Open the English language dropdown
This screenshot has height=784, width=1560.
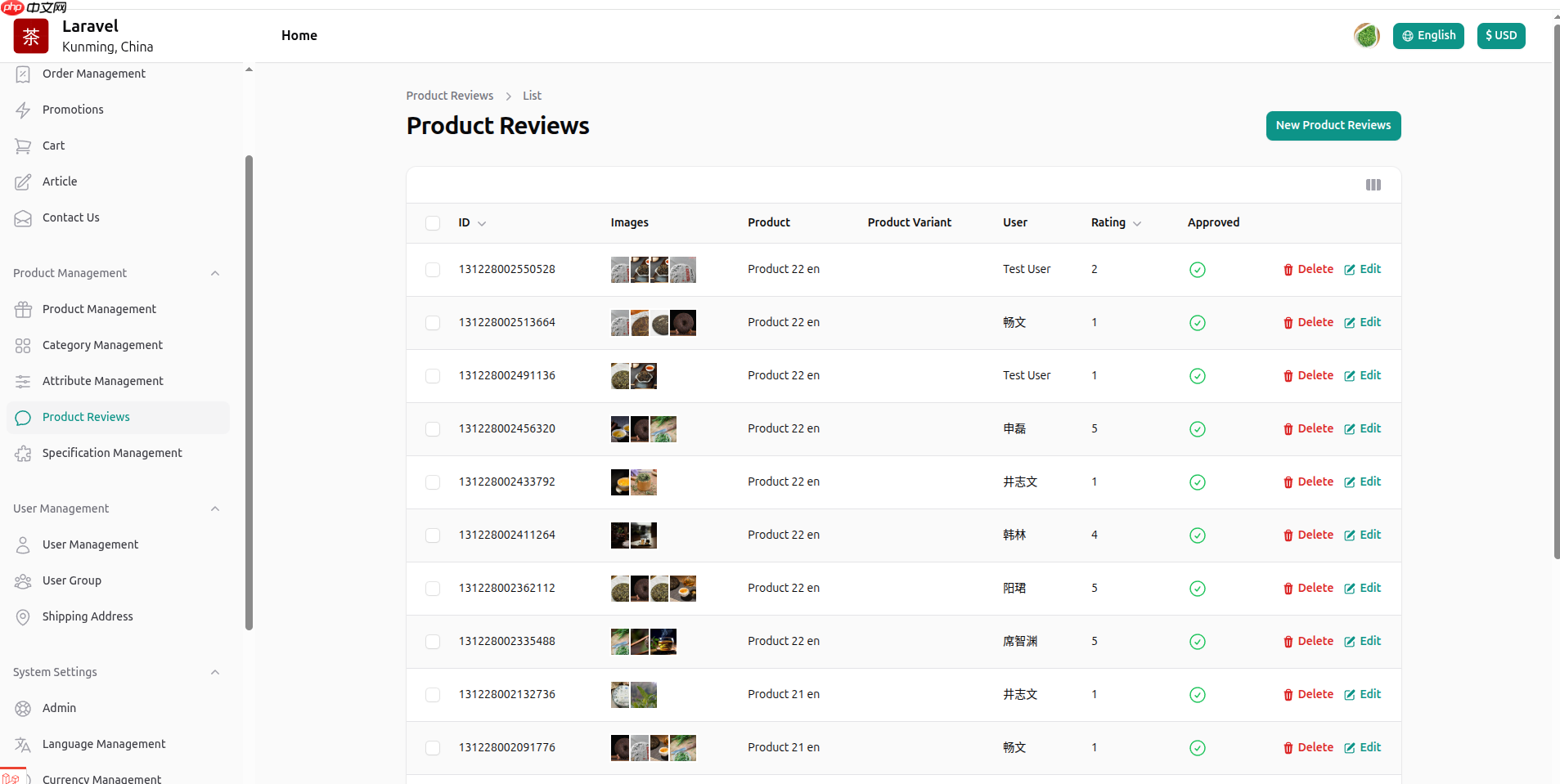(x=1427, y=36)
